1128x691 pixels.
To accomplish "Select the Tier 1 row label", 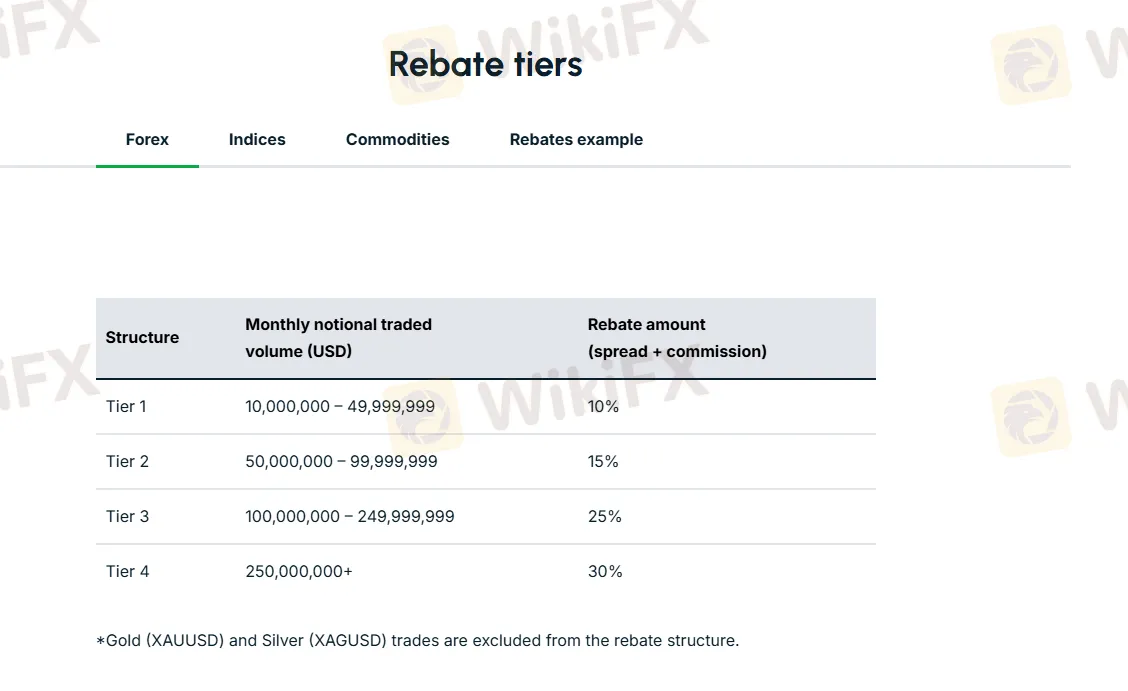I will coord(126,406).
